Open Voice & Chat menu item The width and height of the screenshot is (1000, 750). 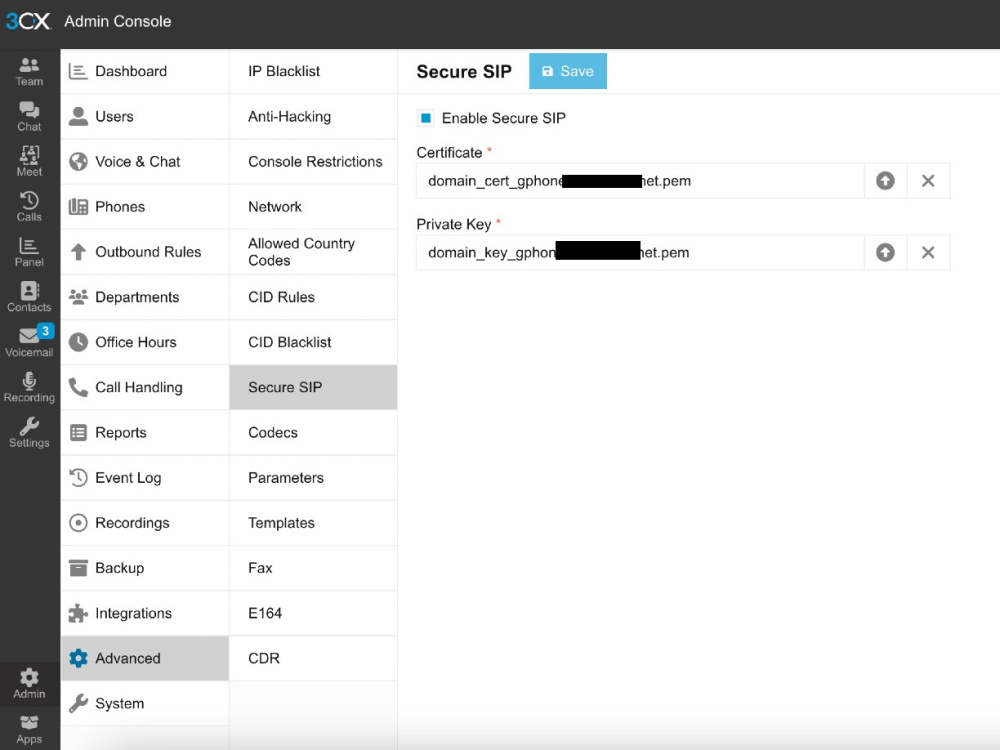[x=145, y=161]
